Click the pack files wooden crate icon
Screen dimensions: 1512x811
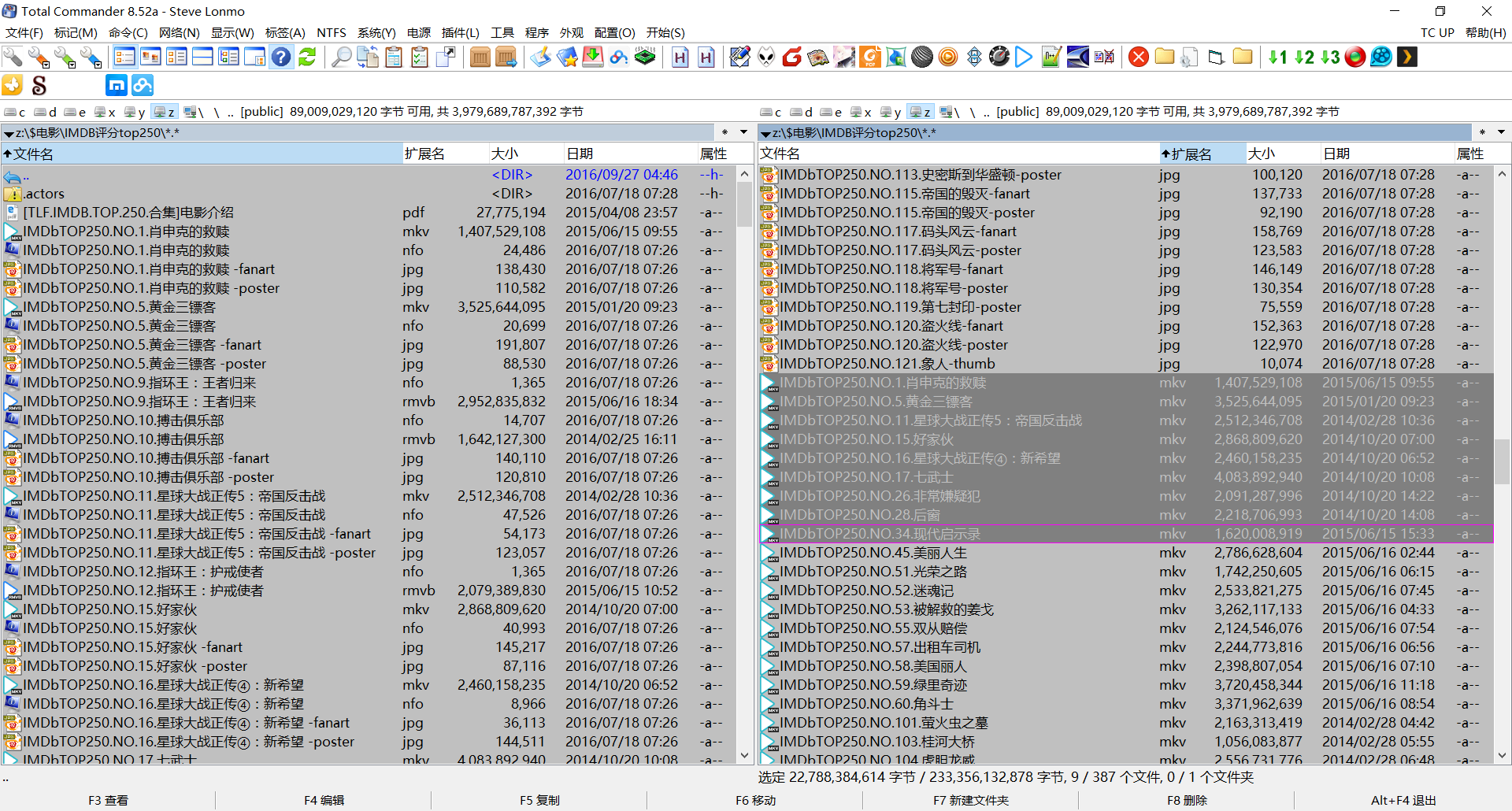[480, 57]
